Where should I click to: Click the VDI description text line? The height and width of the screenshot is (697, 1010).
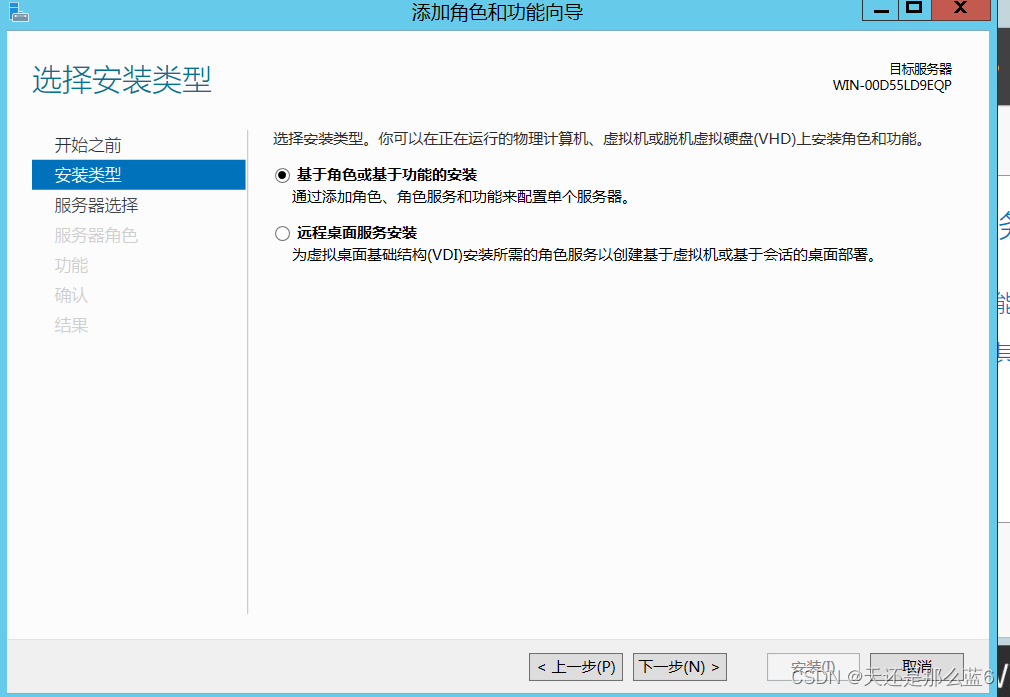click(x=586, y=255)
